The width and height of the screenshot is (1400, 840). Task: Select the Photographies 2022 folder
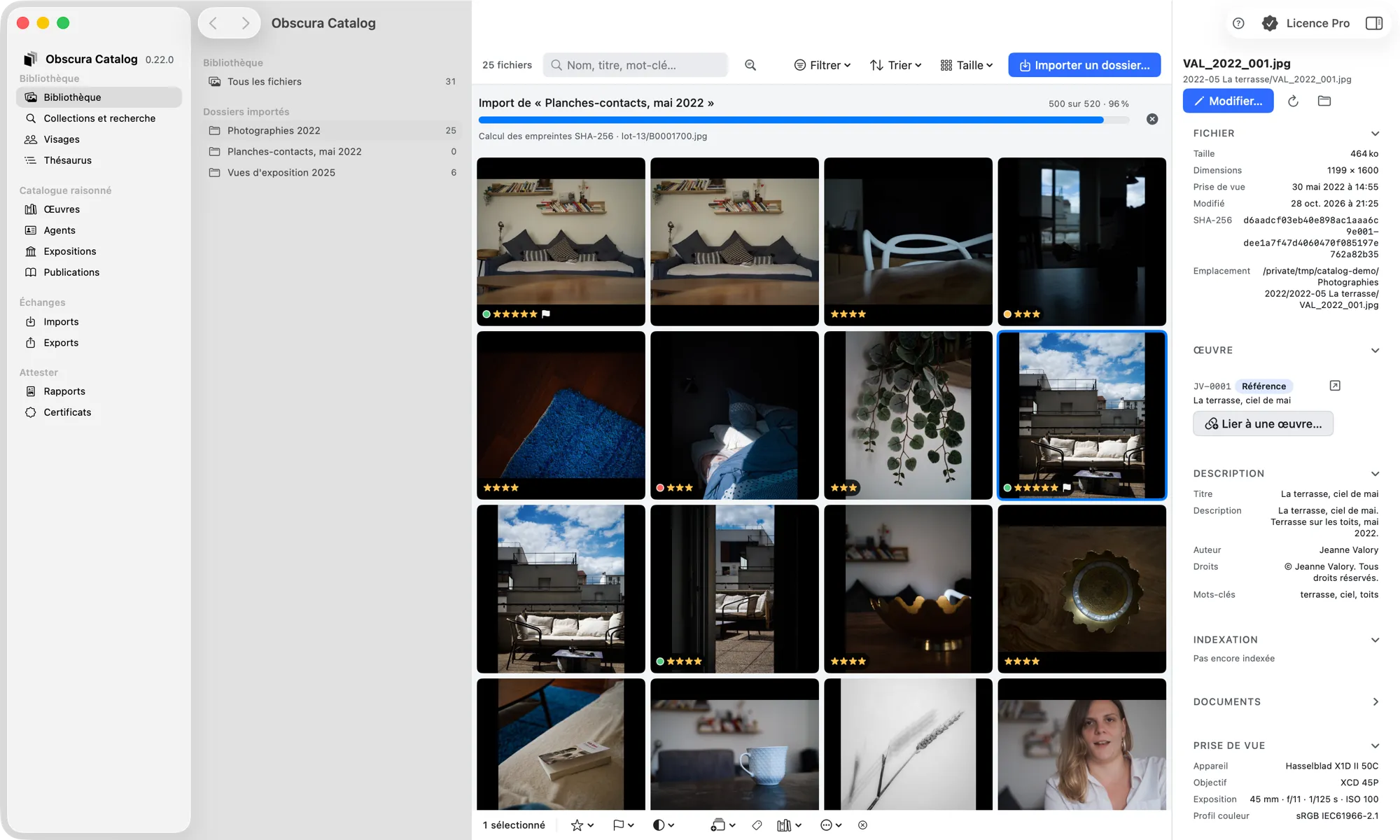click(x=332, y=130)
